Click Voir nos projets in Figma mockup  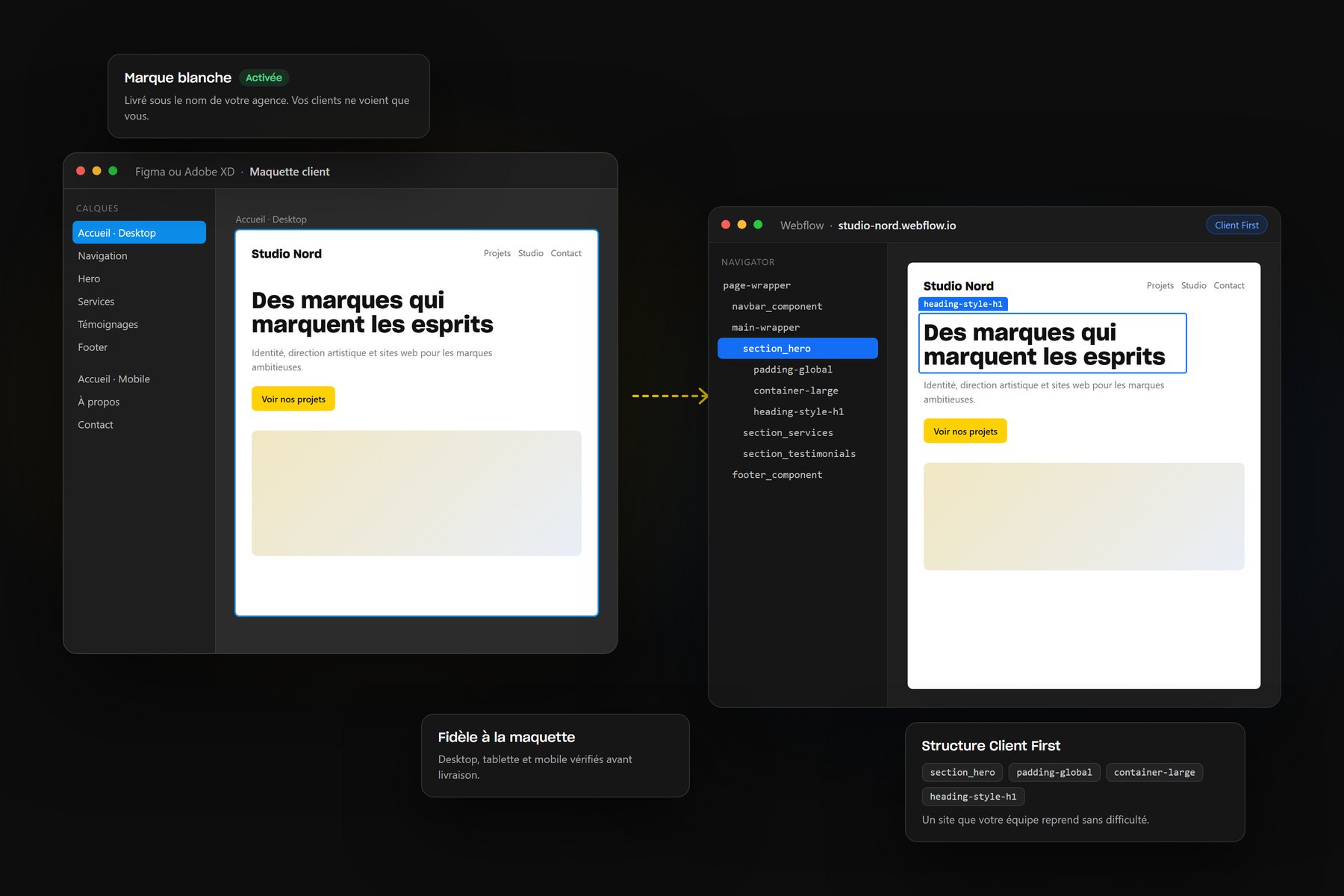coord(293,399)
